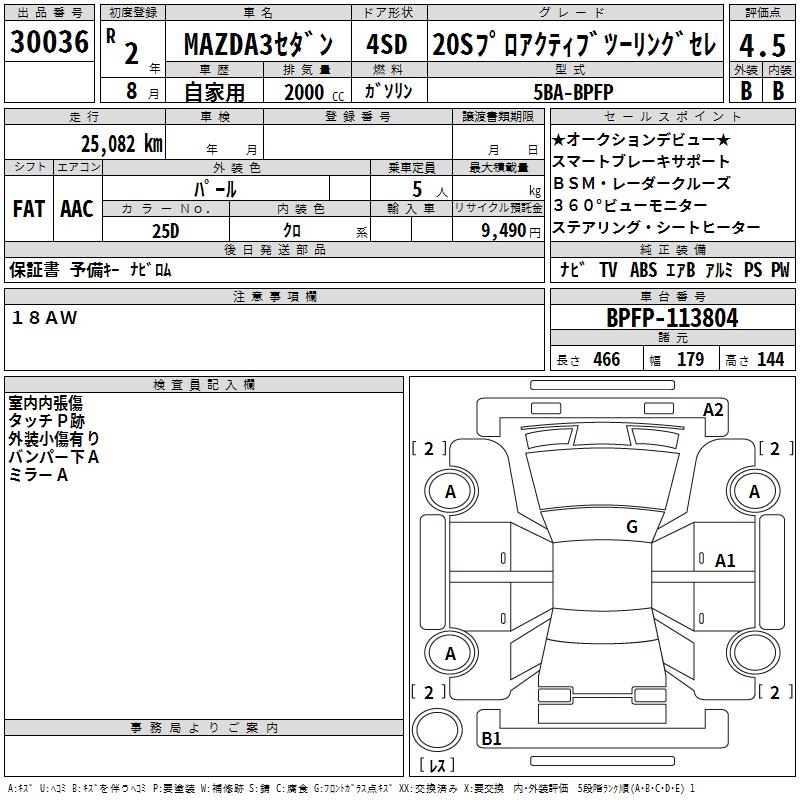800x800 pixels.
Task: Click the 注意事項欄 header
Action: click(274, 296)
